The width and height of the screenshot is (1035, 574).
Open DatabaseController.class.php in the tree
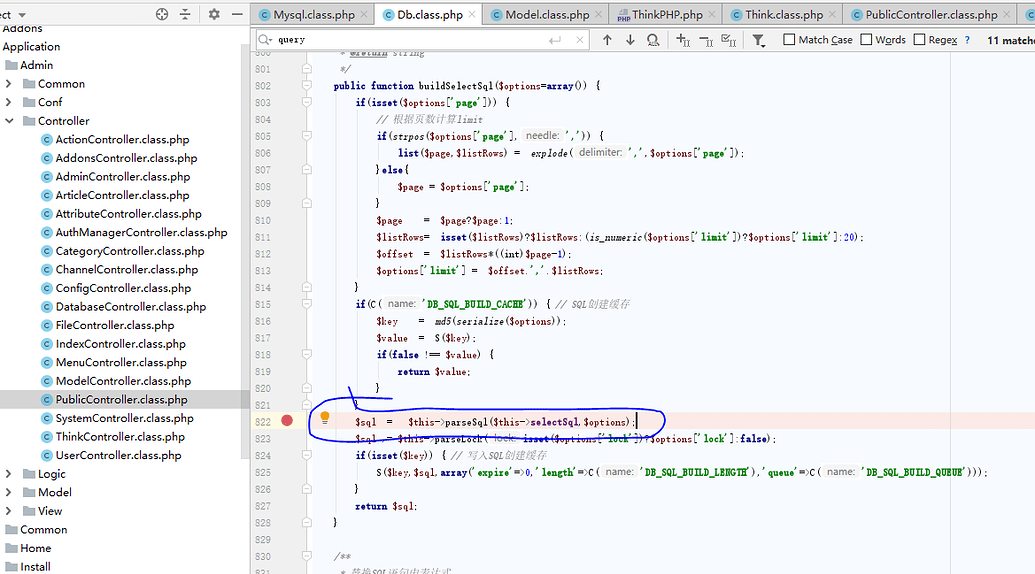[131, 306]
